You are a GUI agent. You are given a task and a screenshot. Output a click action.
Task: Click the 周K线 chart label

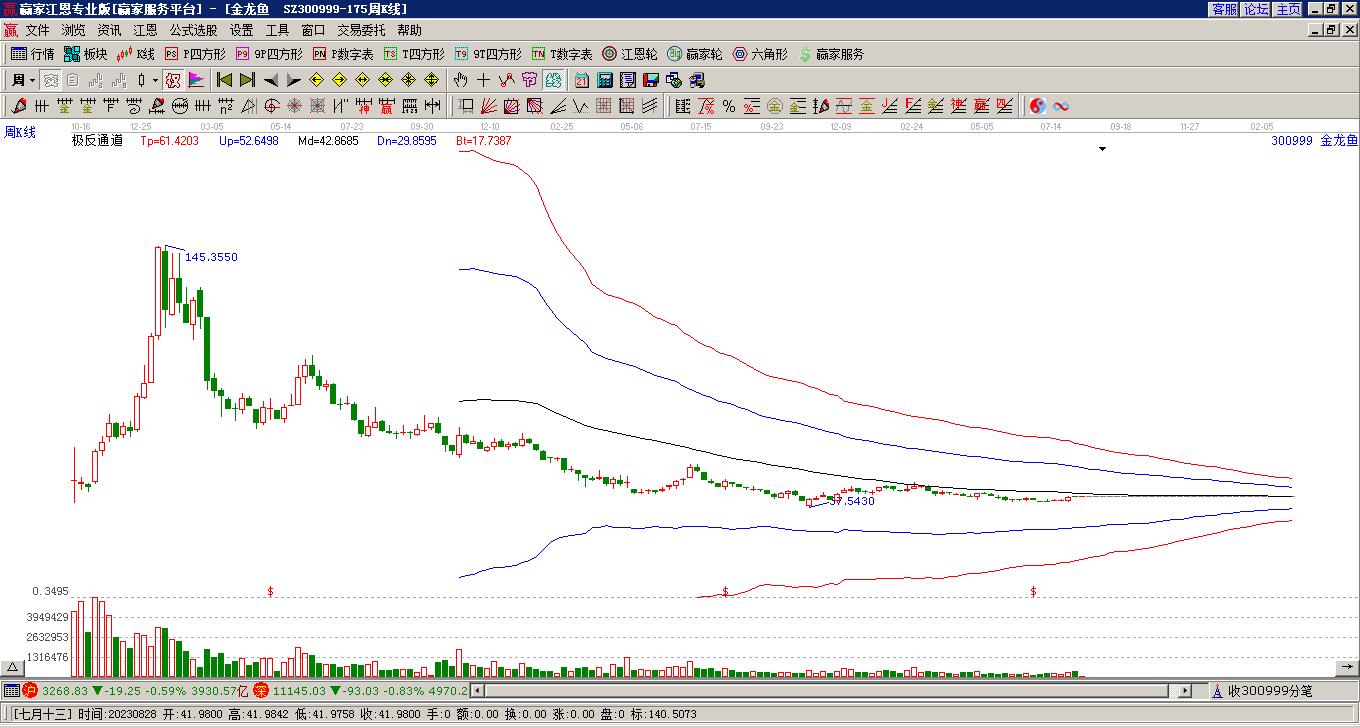tap(20, 133)
